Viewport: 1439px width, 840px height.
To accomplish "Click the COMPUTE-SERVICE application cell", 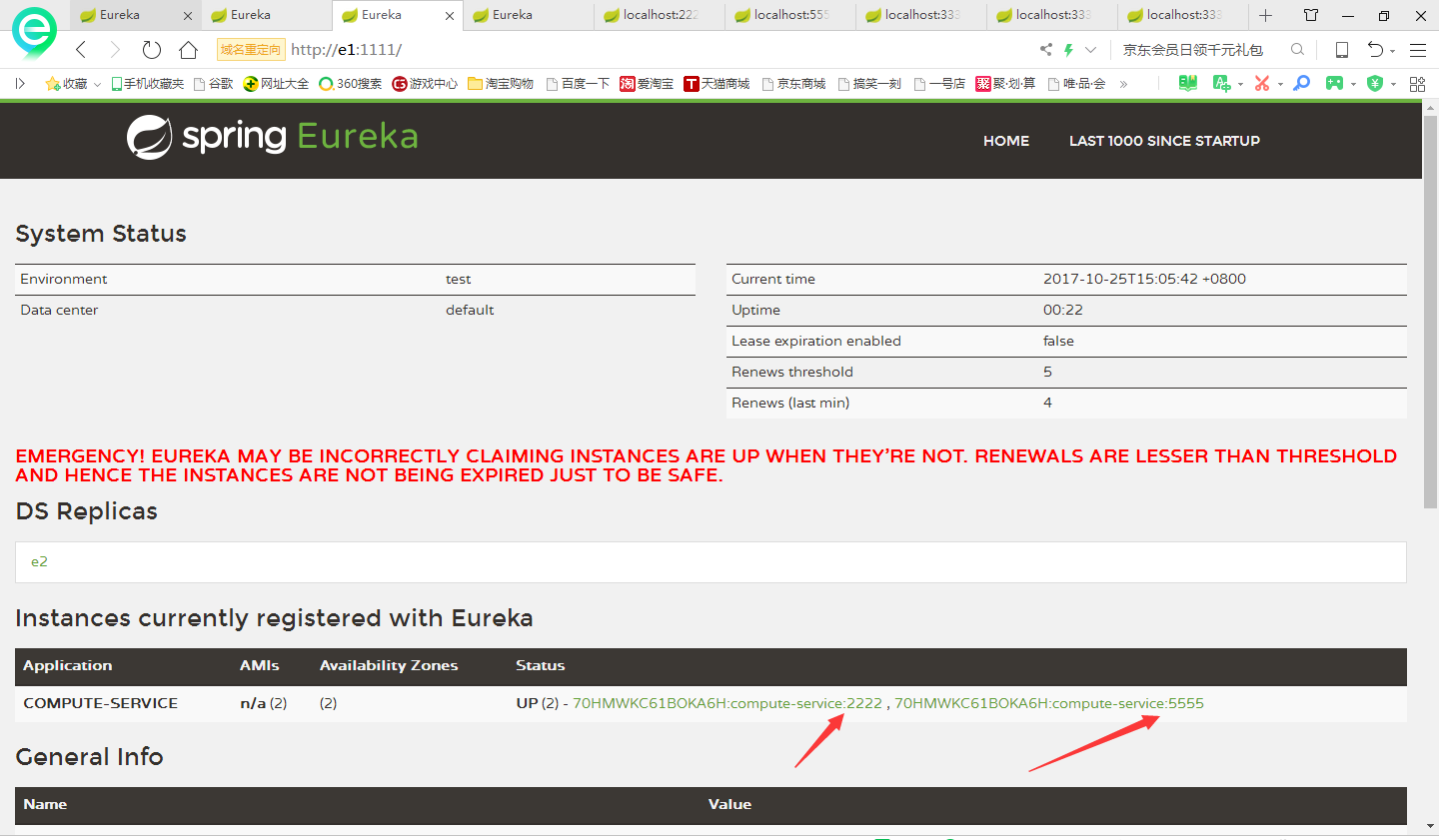I will click(100, 704).
